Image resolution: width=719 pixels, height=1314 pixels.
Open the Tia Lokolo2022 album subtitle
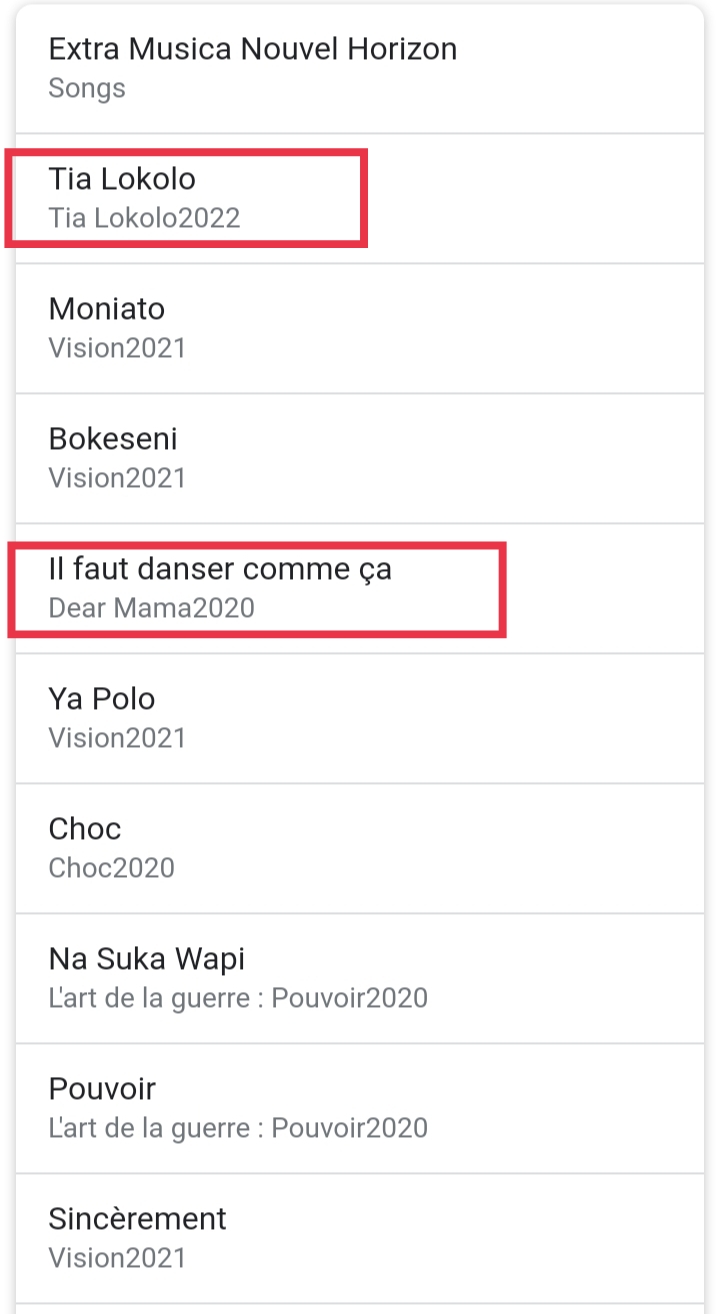[144, 218]
